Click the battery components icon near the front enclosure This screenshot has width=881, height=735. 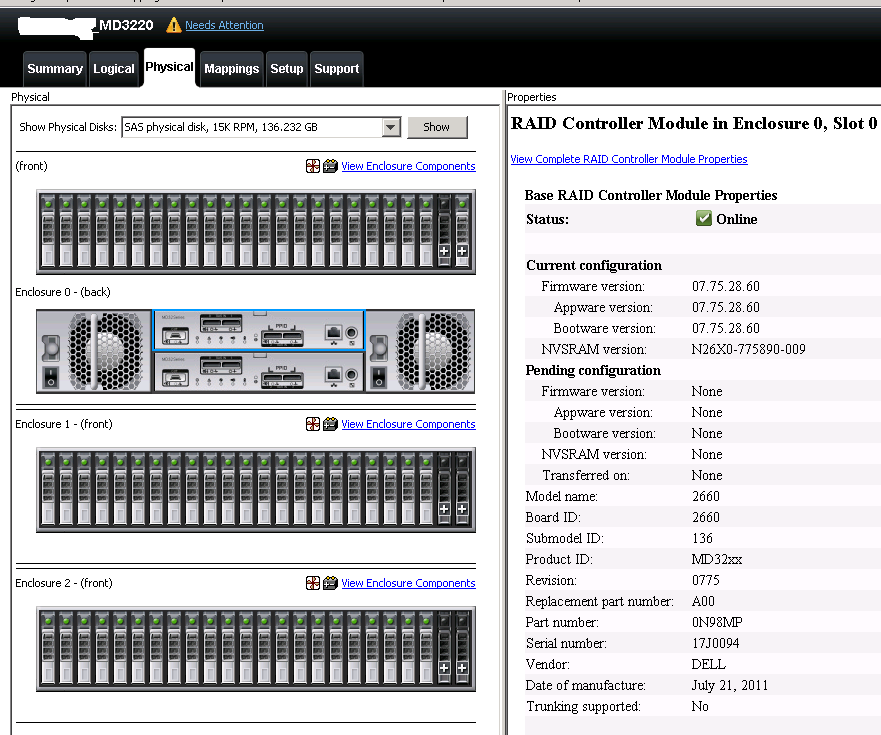coord(330,166)
